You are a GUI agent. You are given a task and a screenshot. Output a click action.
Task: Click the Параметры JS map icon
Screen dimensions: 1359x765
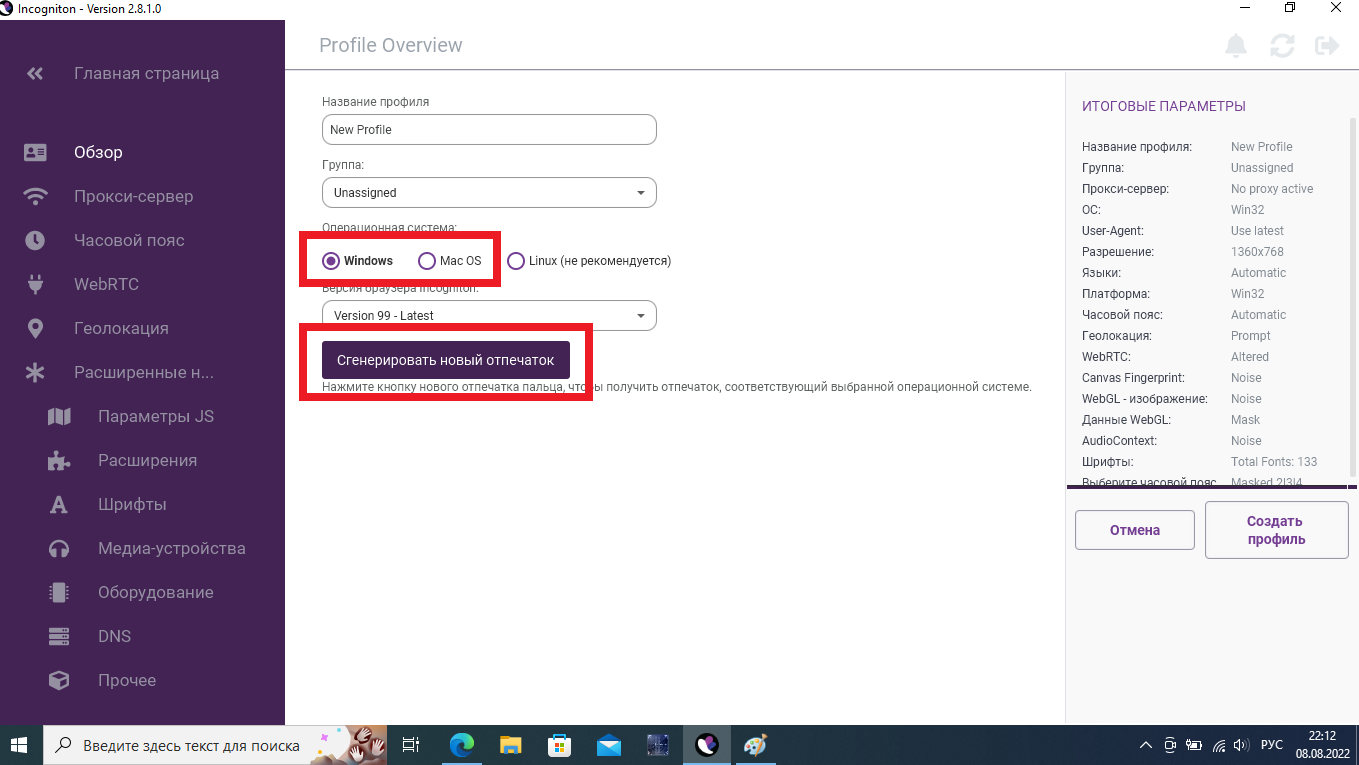point(59,416)
